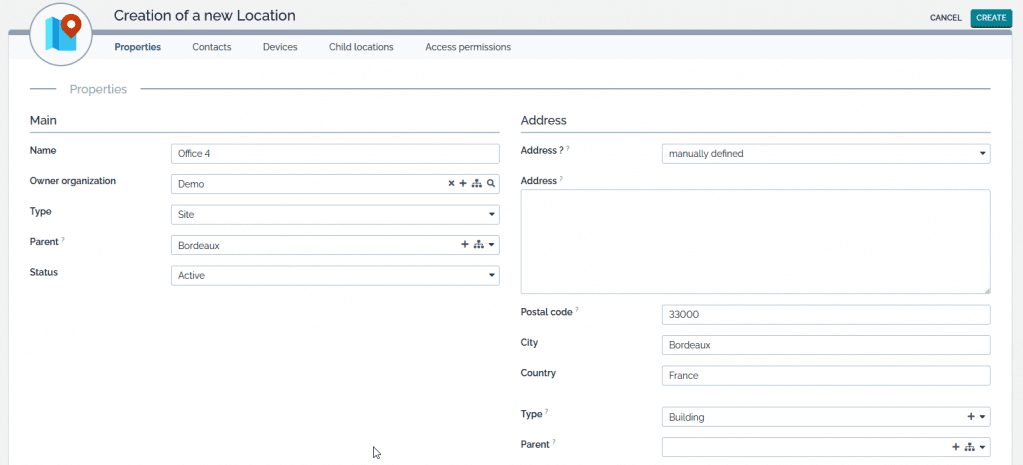This screenshot has height=465, width=1023.
Task: Click the Main section heading
Action: (43, 121)
